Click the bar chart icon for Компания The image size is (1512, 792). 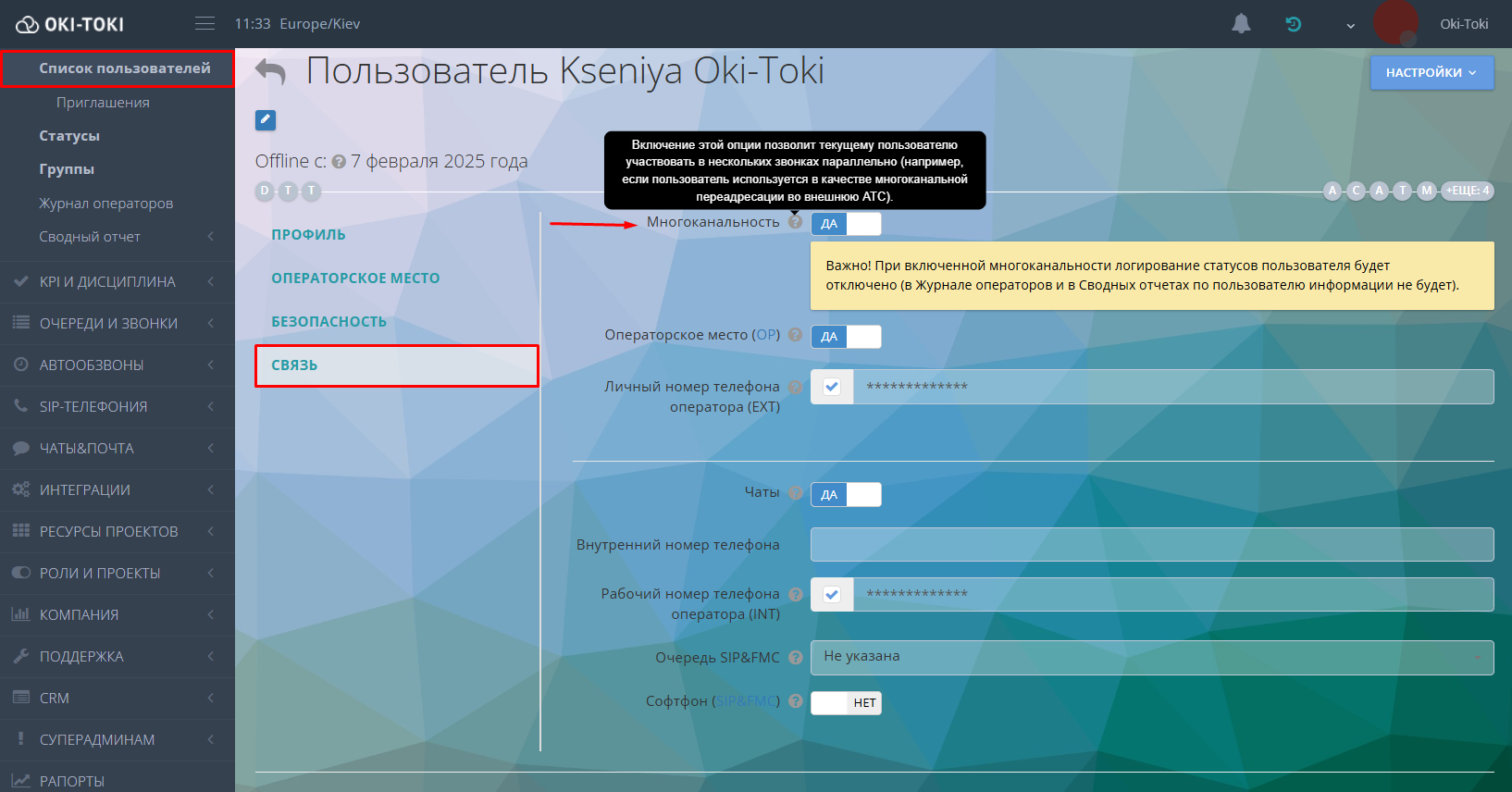20,614
